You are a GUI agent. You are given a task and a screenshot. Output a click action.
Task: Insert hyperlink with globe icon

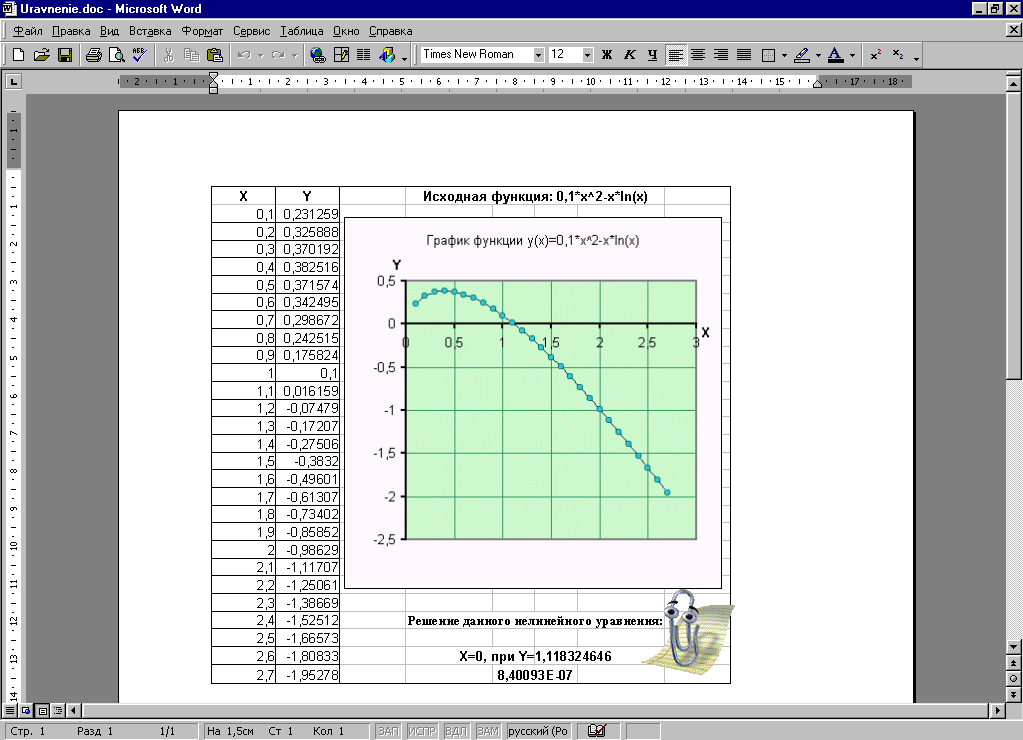click(x=318, y=55)
